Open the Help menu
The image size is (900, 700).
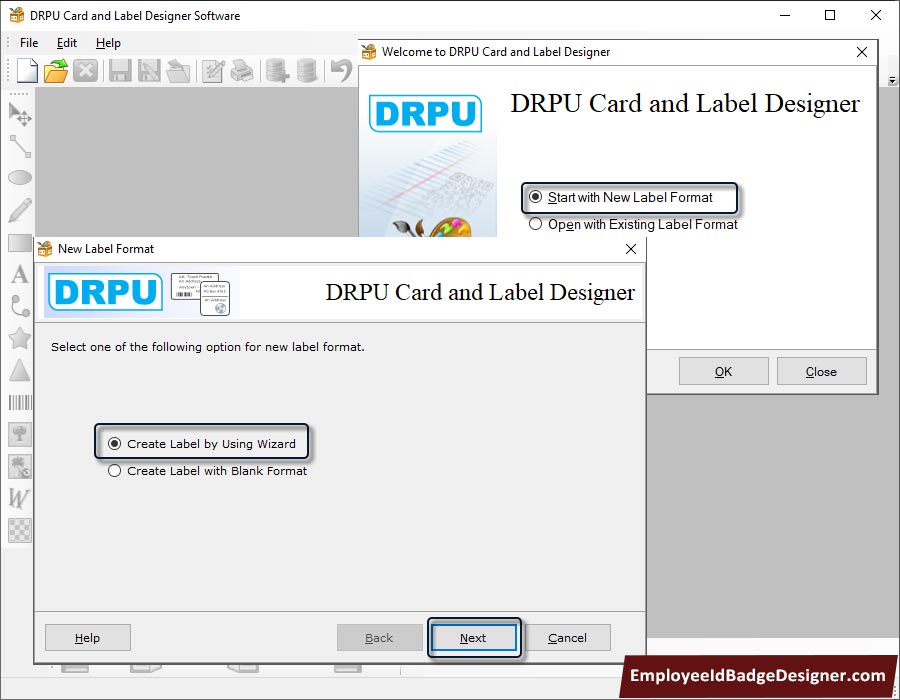point(108,43)
